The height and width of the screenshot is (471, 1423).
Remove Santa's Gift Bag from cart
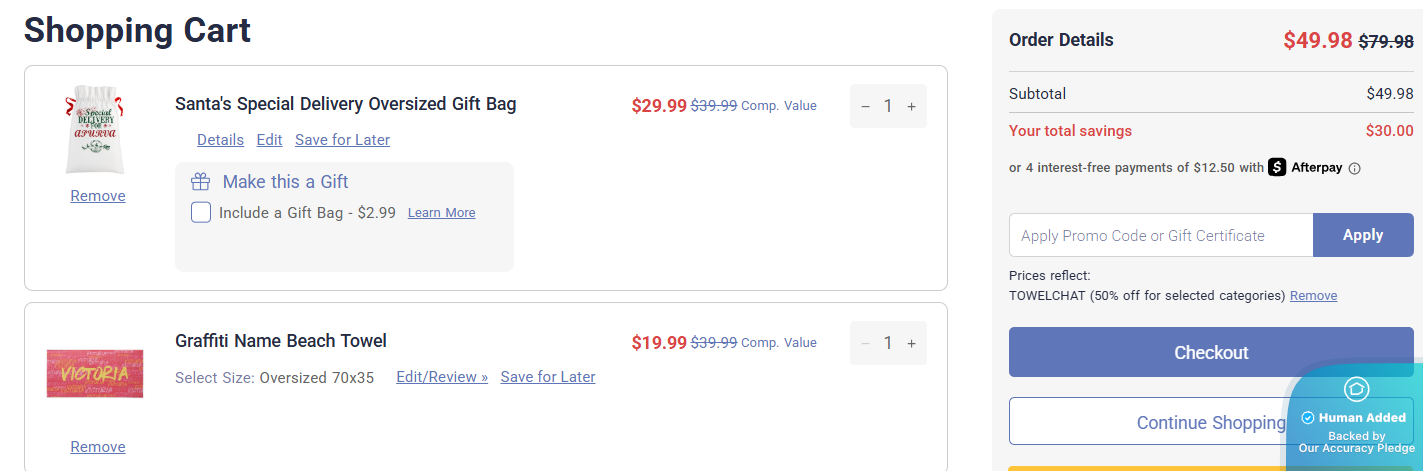coord(98,196)
